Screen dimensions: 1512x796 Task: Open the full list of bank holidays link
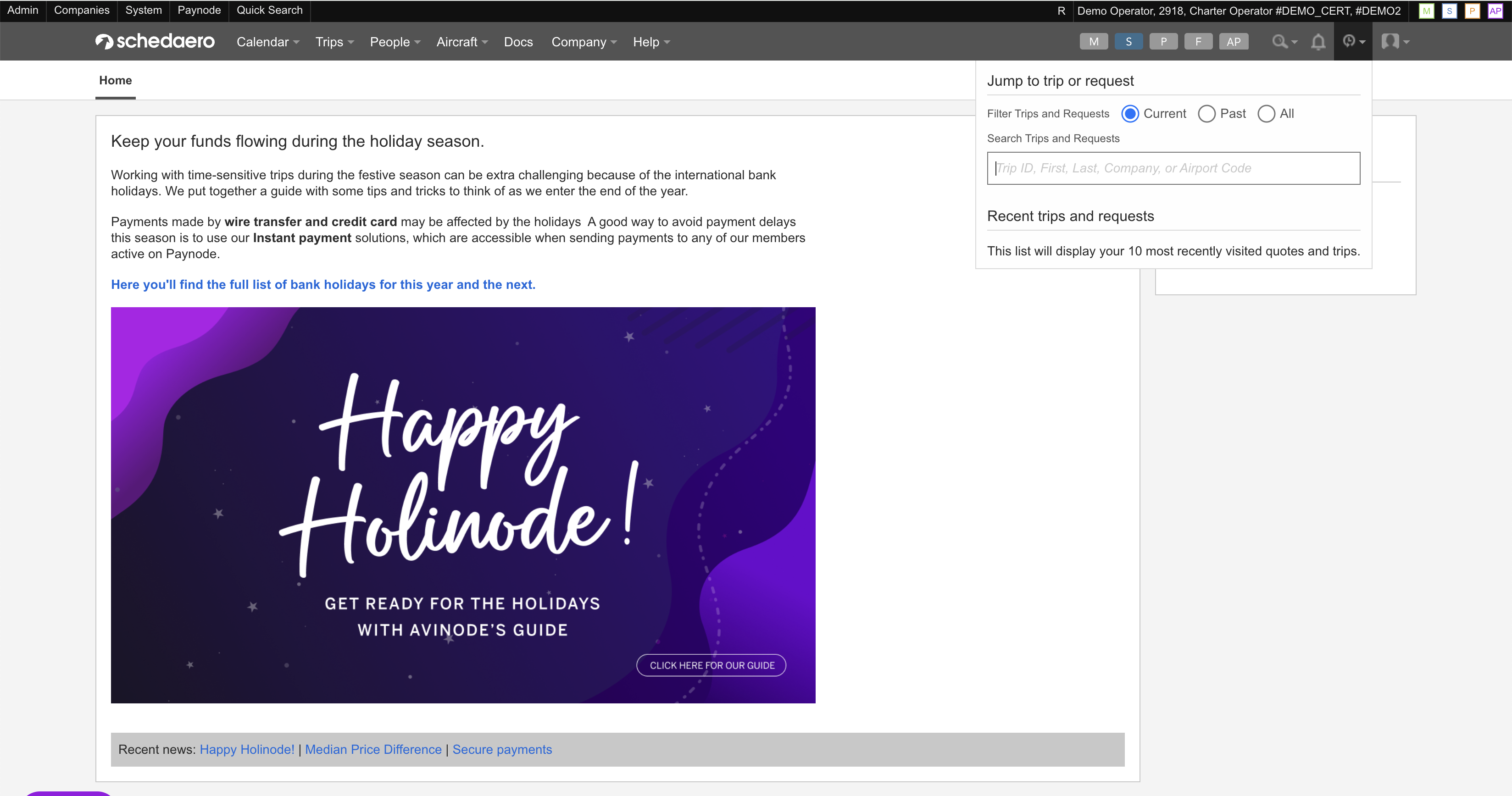(323, 284)
